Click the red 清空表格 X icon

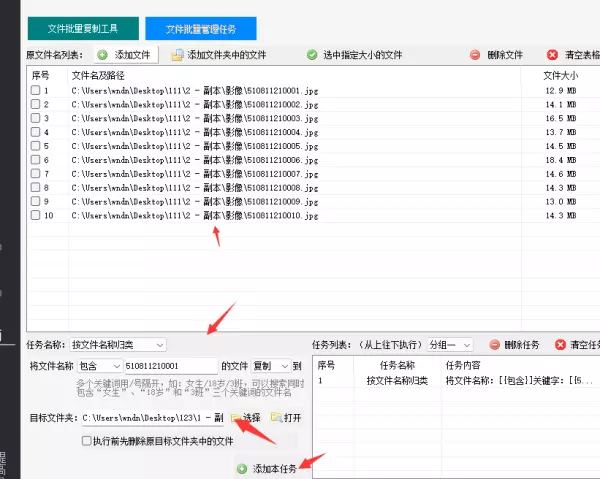(552, 55)
